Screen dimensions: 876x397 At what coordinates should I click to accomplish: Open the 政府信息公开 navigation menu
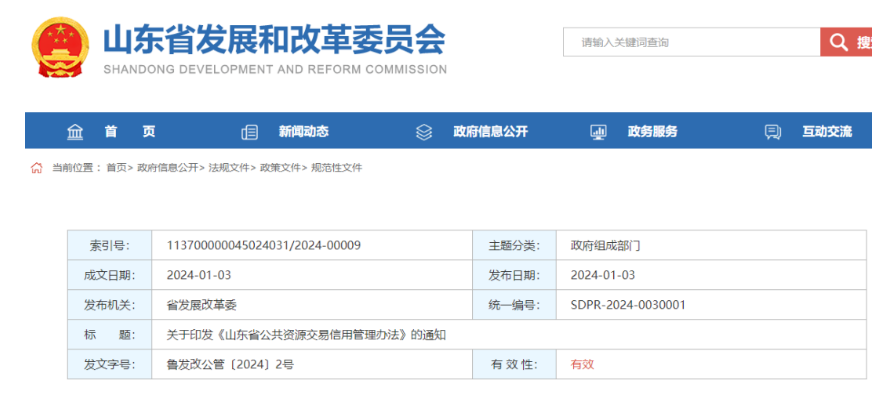click(491, 132)
